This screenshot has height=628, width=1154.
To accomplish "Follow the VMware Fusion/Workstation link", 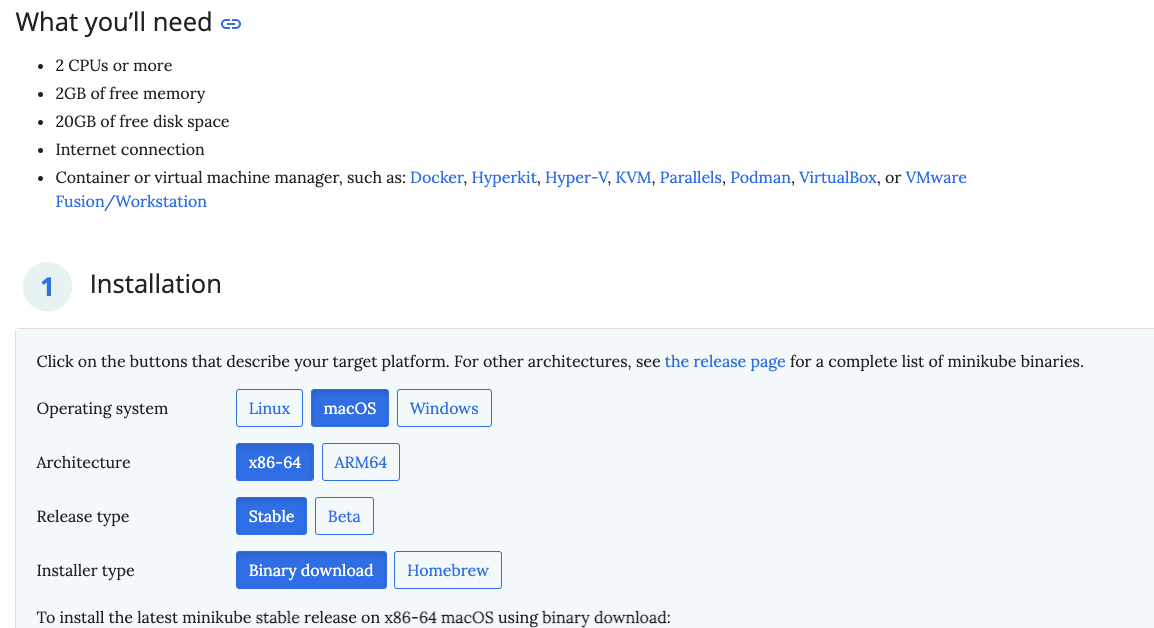I will [x=935, y=177].
